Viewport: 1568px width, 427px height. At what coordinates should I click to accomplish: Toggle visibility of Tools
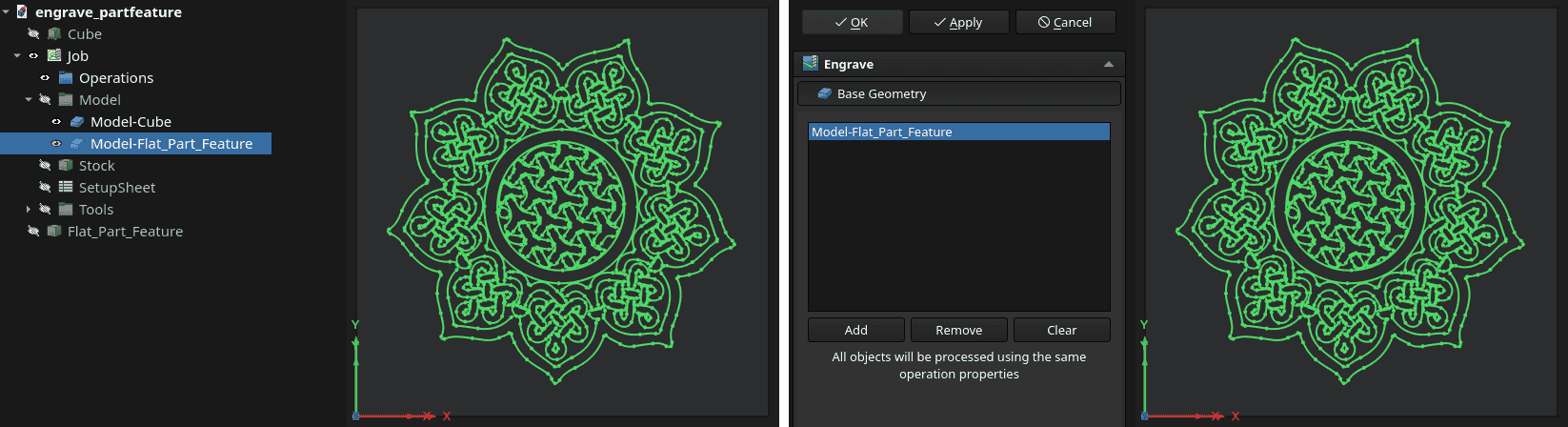coord(45,210)
